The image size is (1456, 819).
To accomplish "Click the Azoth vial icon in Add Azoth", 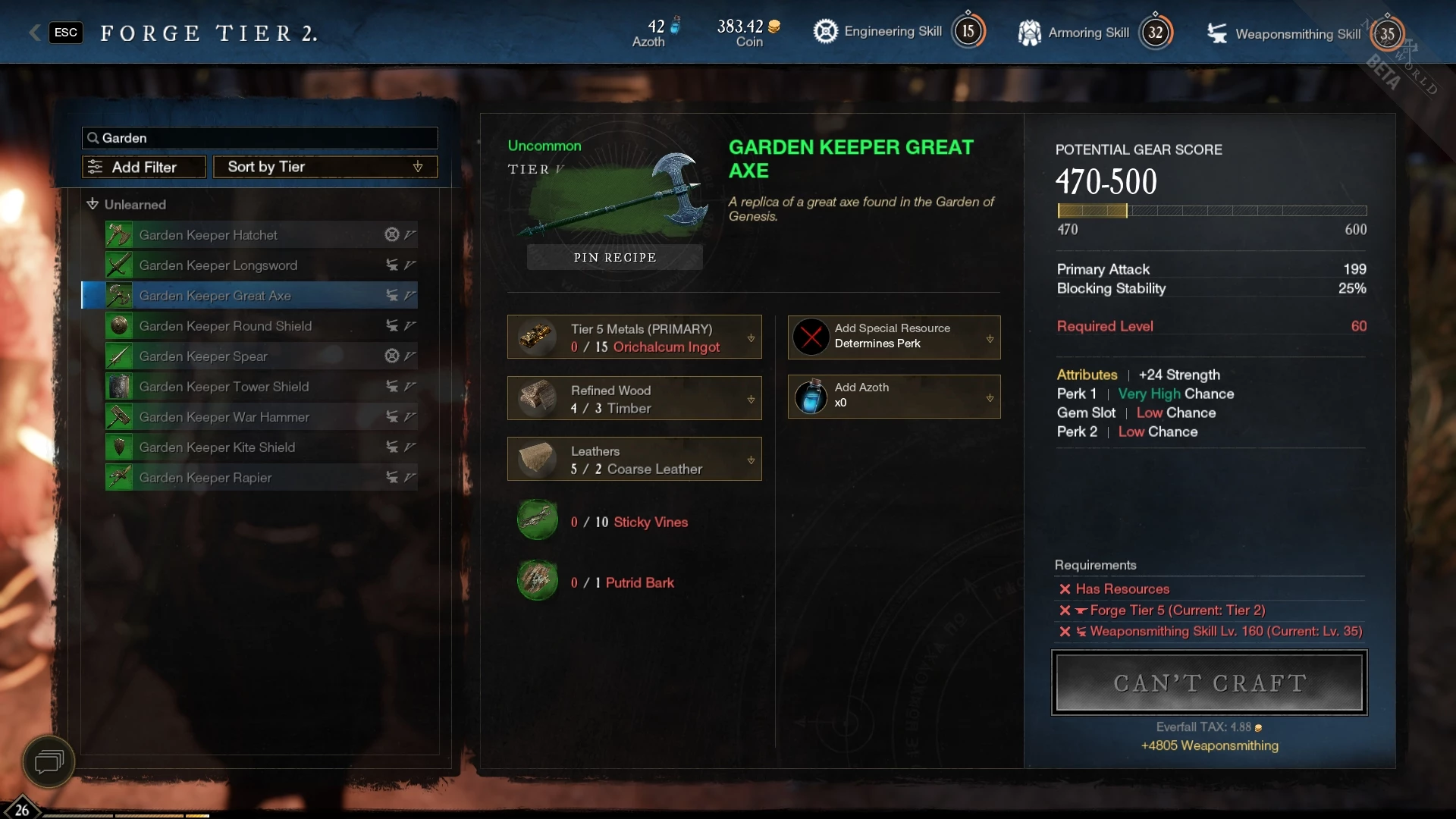I will [x=811, y=397].
